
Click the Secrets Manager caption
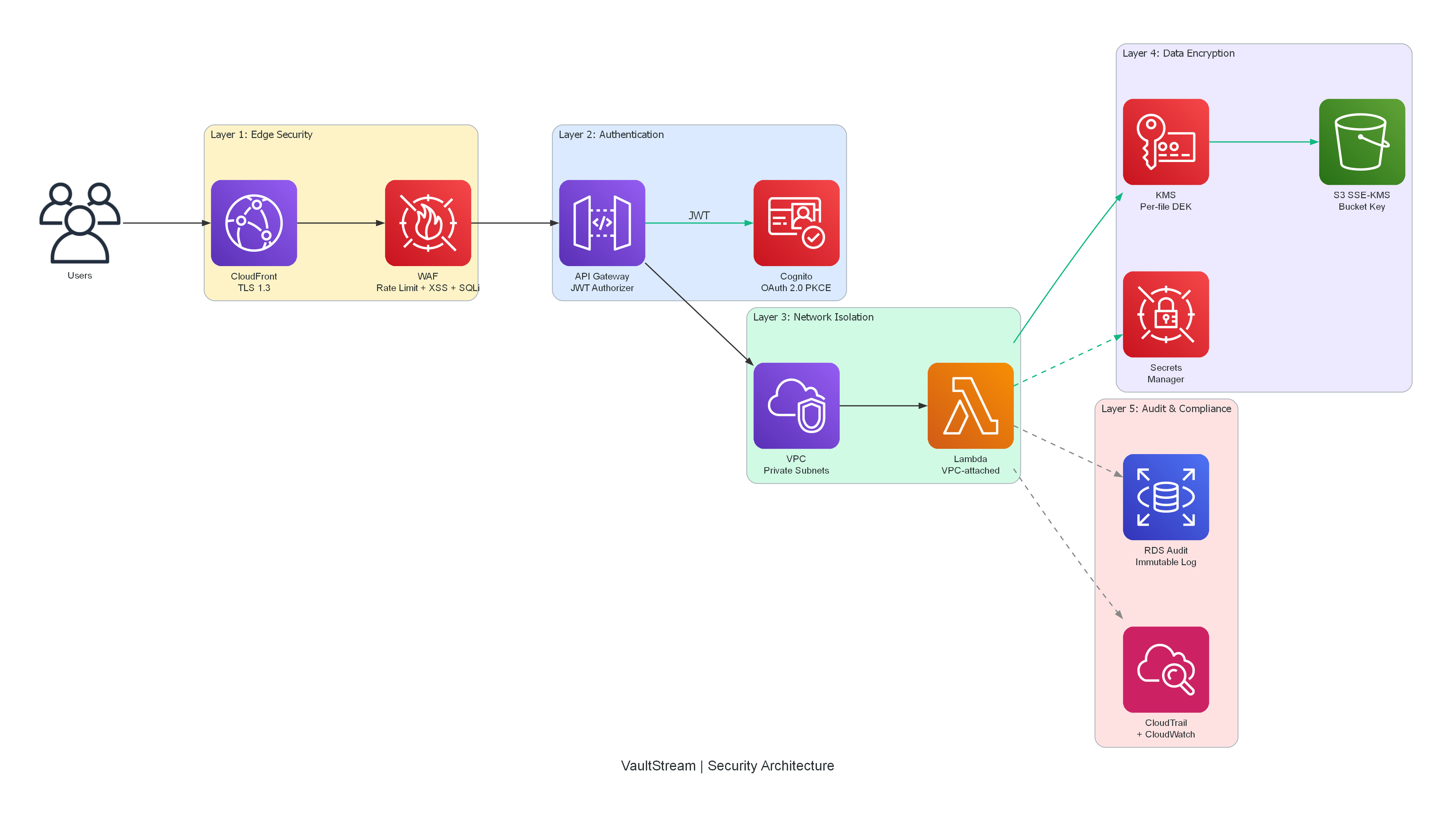pyautogui.click(x=1166, y=373)
